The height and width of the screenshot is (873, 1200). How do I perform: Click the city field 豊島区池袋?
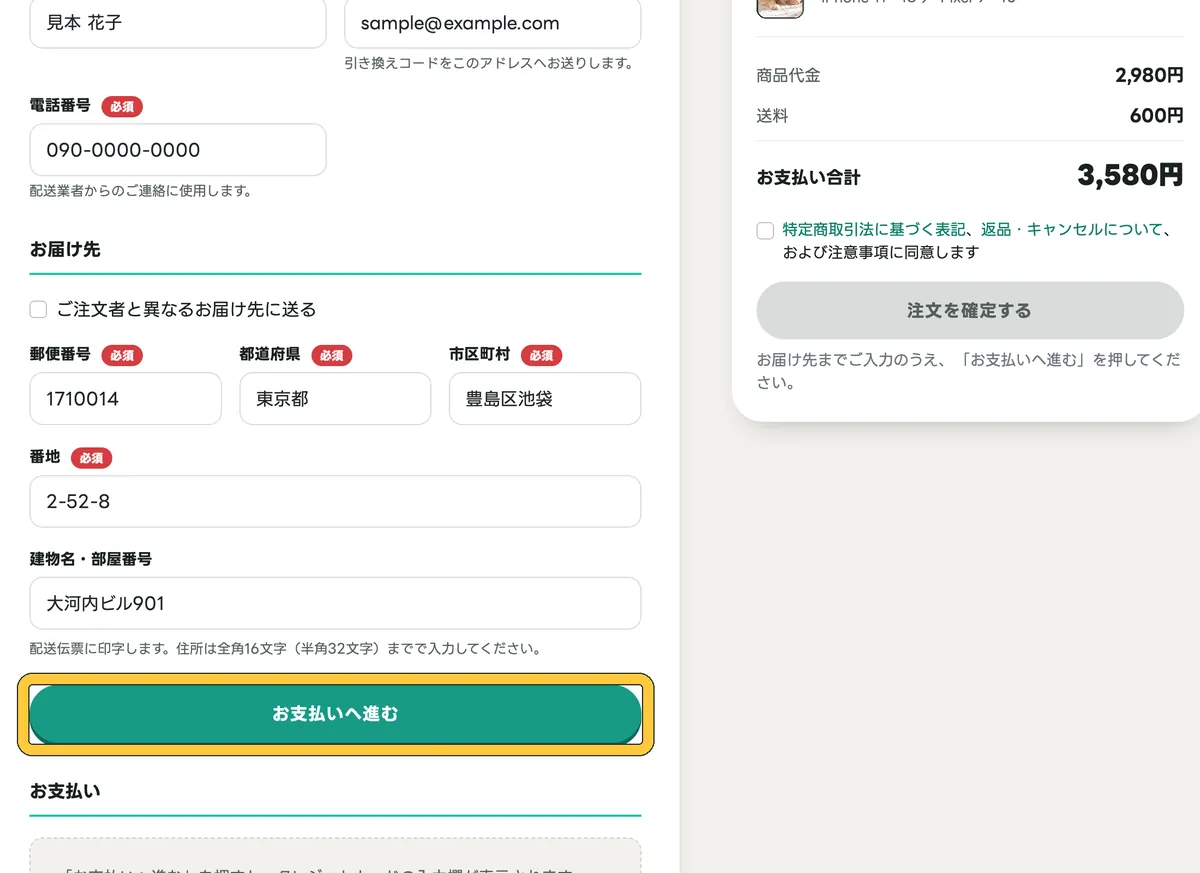(x=545, y=399)
